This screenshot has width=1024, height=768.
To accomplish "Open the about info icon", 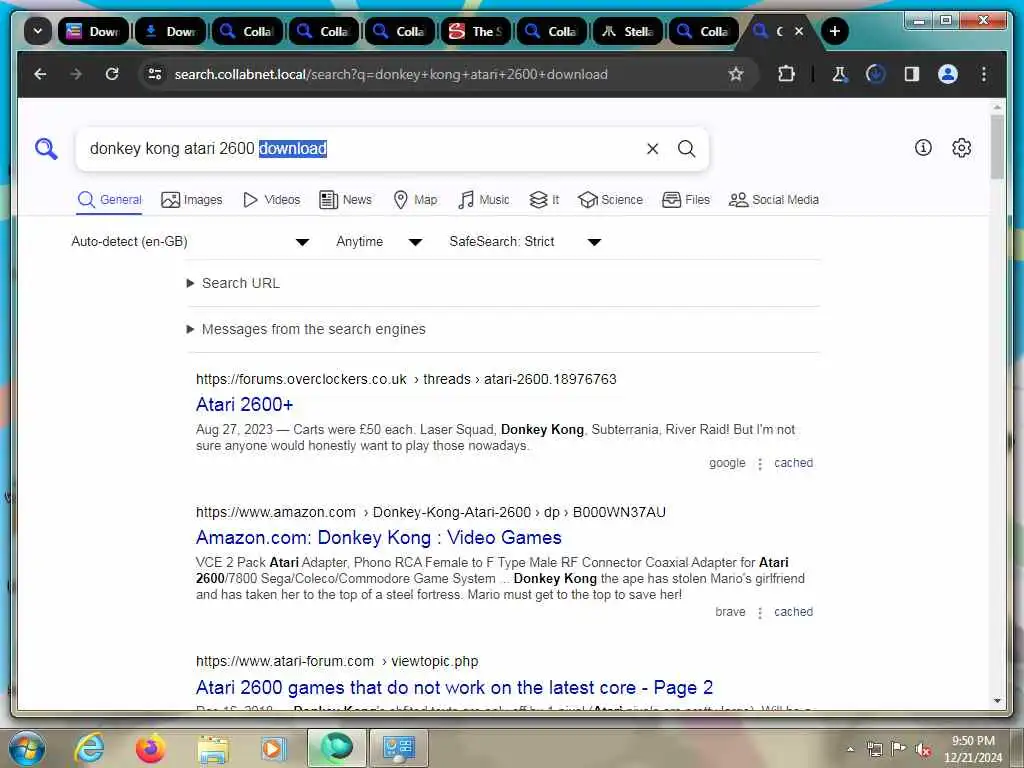I will (923, 148).
